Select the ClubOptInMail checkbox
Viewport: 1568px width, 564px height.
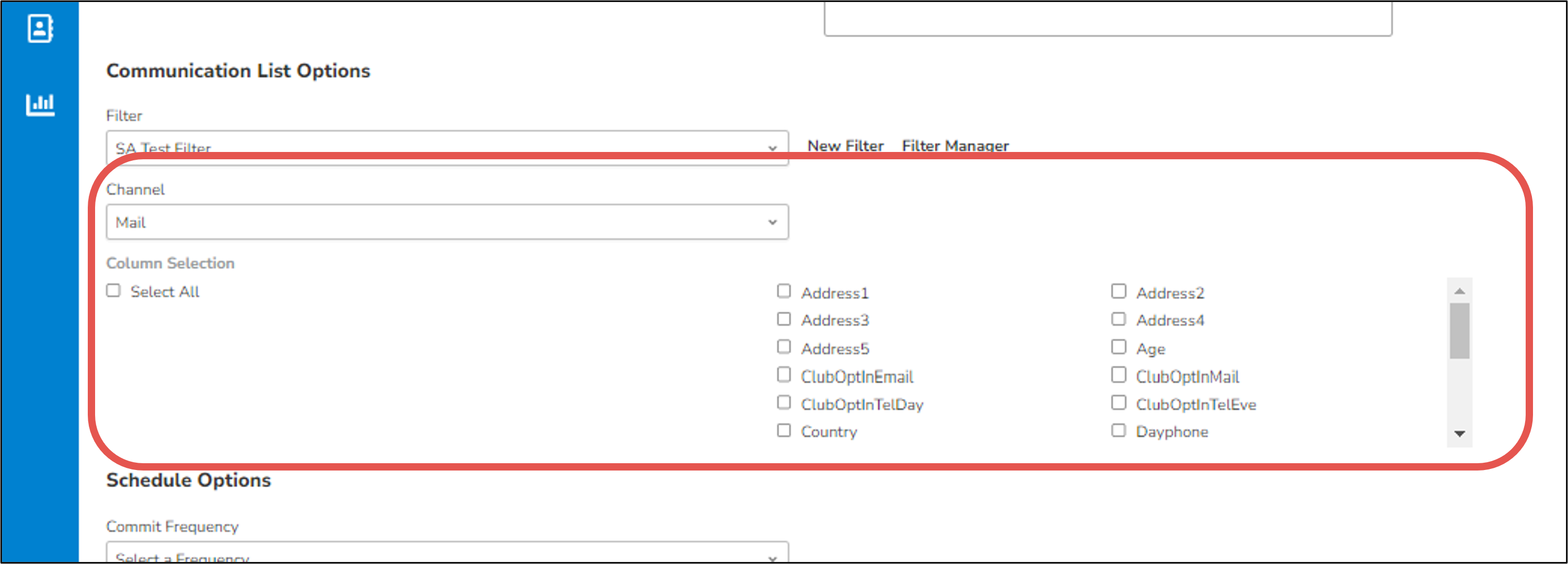[1119, 375]
